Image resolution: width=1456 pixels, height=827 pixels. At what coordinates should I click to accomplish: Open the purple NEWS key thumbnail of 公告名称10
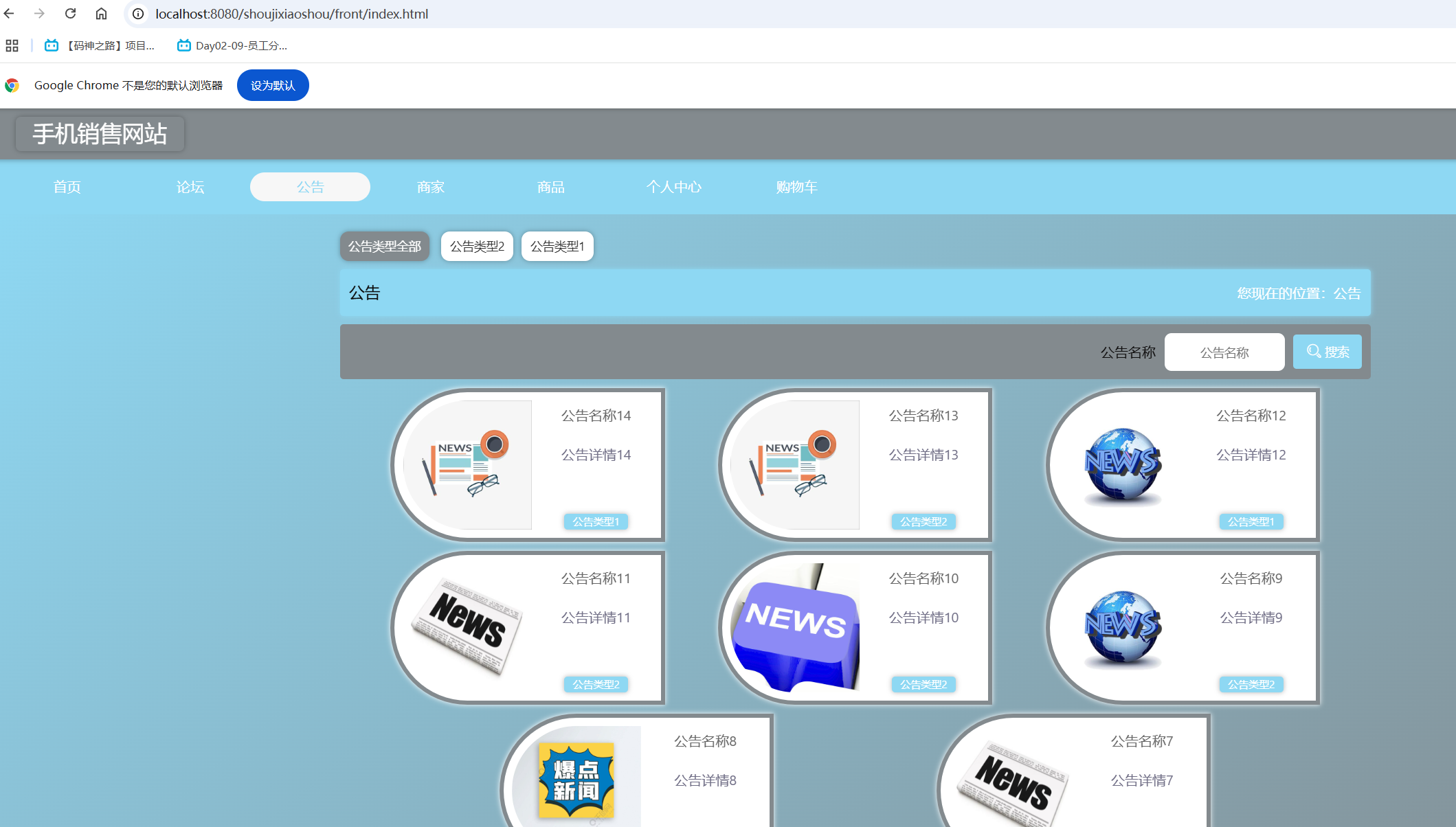[796, 626]
